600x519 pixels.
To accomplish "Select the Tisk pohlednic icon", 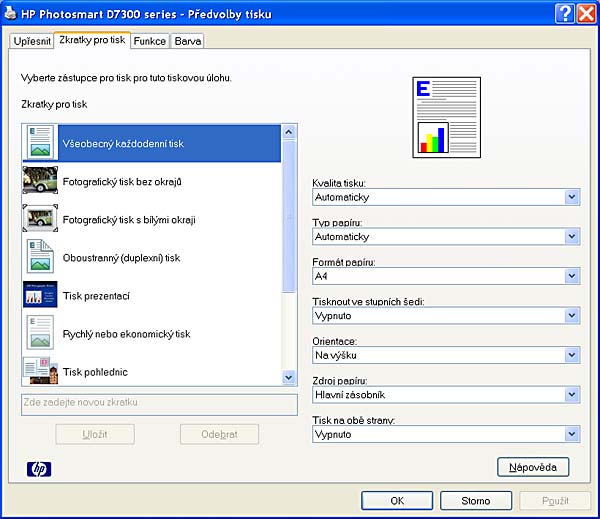I will 40,370.
